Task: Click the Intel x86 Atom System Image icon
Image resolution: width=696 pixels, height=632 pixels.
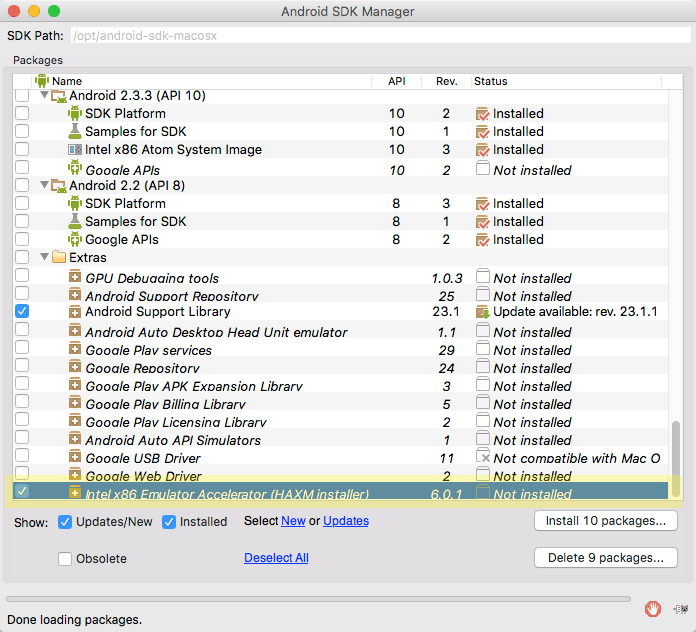Action: click(x=75, y=149)
